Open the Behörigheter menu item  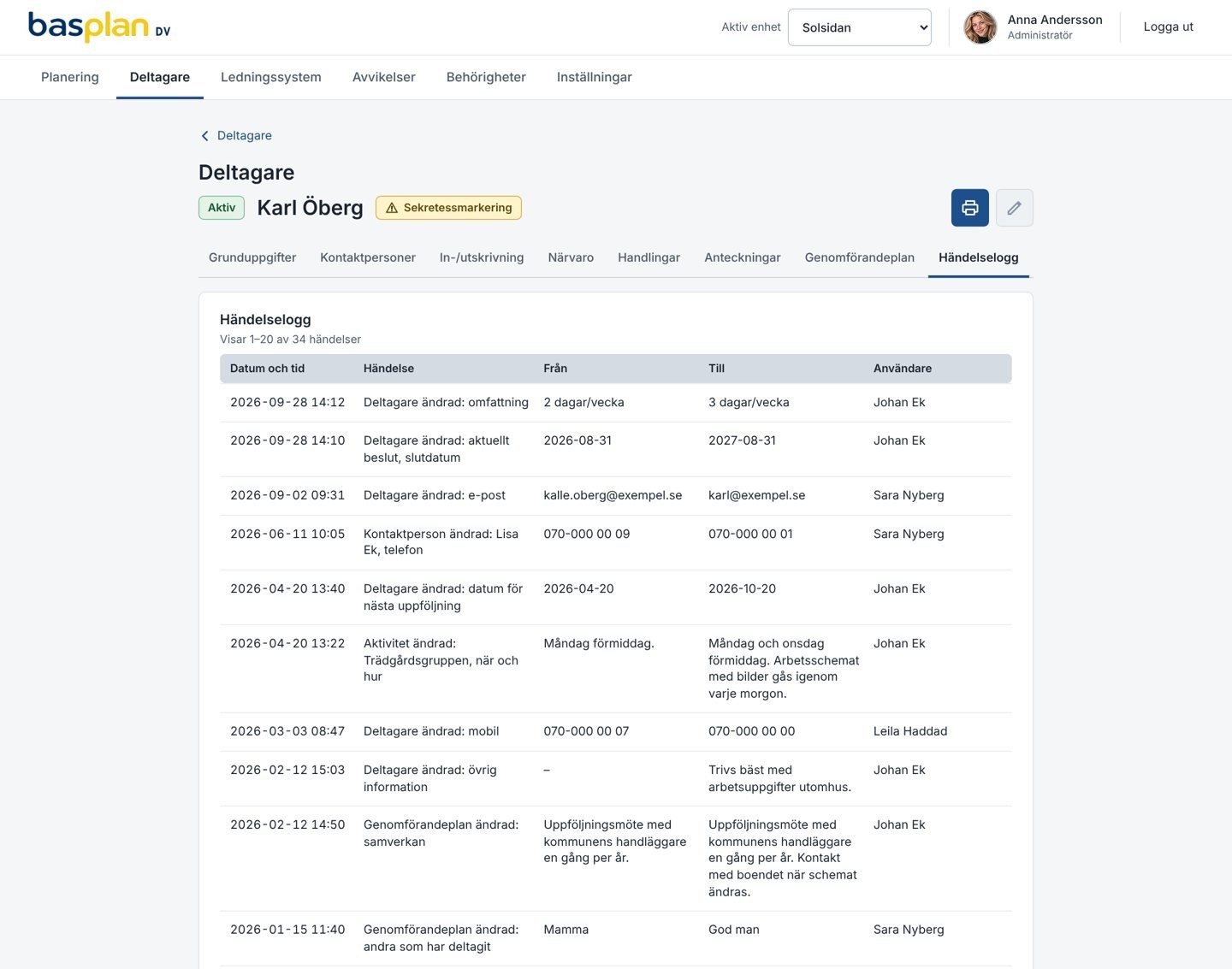(486, 77)
